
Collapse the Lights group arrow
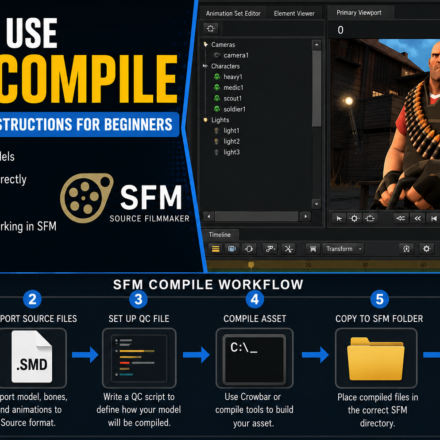(x=206, y=120)
